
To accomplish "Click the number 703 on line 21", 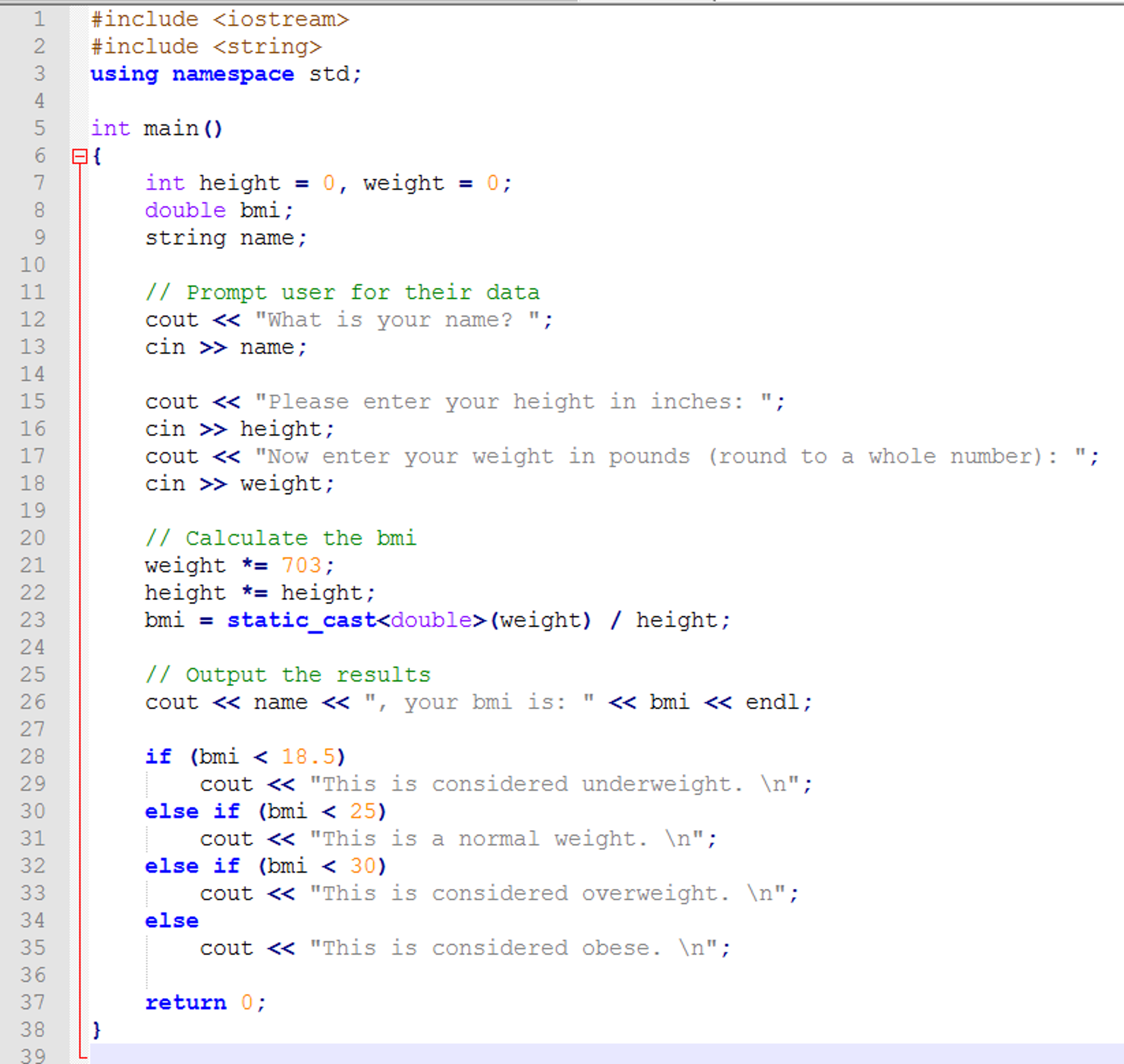I will pos(303,565).
